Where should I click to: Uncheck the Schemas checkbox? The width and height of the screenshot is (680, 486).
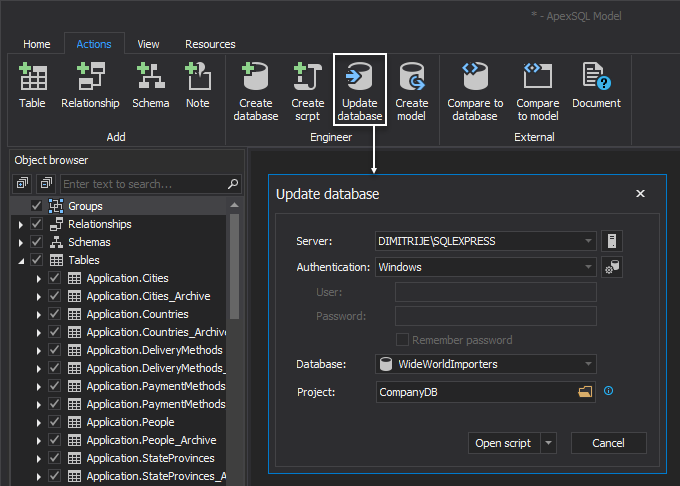[x=36, y=241]
